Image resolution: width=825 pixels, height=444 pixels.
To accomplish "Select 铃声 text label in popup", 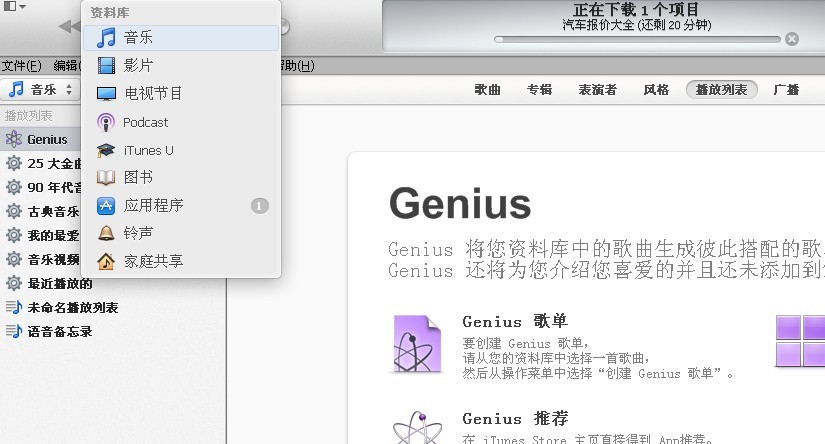I will tap(138, 233).
